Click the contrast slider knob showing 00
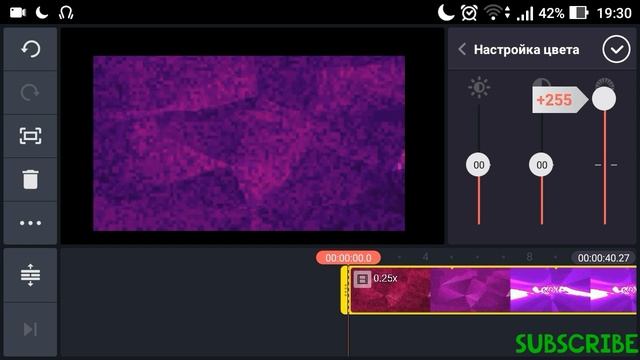640x360 pixels. 541,165
